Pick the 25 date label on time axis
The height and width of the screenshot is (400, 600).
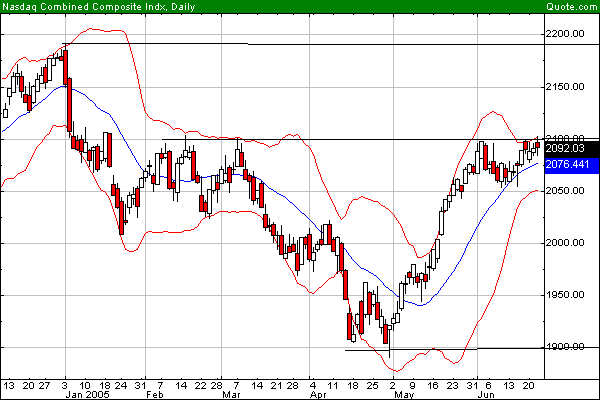(x=373, y=385)
